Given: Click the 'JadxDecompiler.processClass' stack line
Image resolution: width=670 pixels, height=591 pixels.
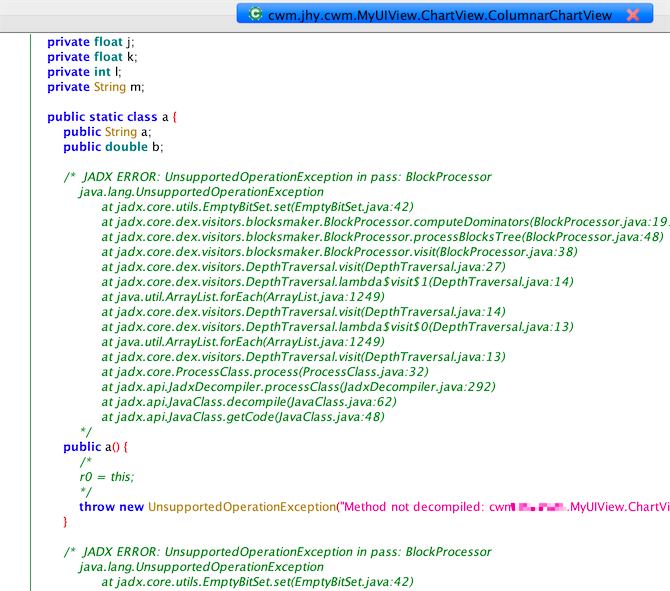Looking at the screenshot, I should click(298, 387).
